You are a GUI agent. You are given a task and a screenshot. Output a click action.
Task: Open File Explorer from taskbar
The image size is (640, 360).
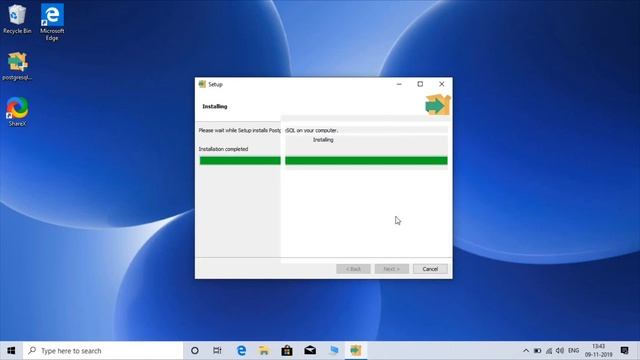(264, 351)
